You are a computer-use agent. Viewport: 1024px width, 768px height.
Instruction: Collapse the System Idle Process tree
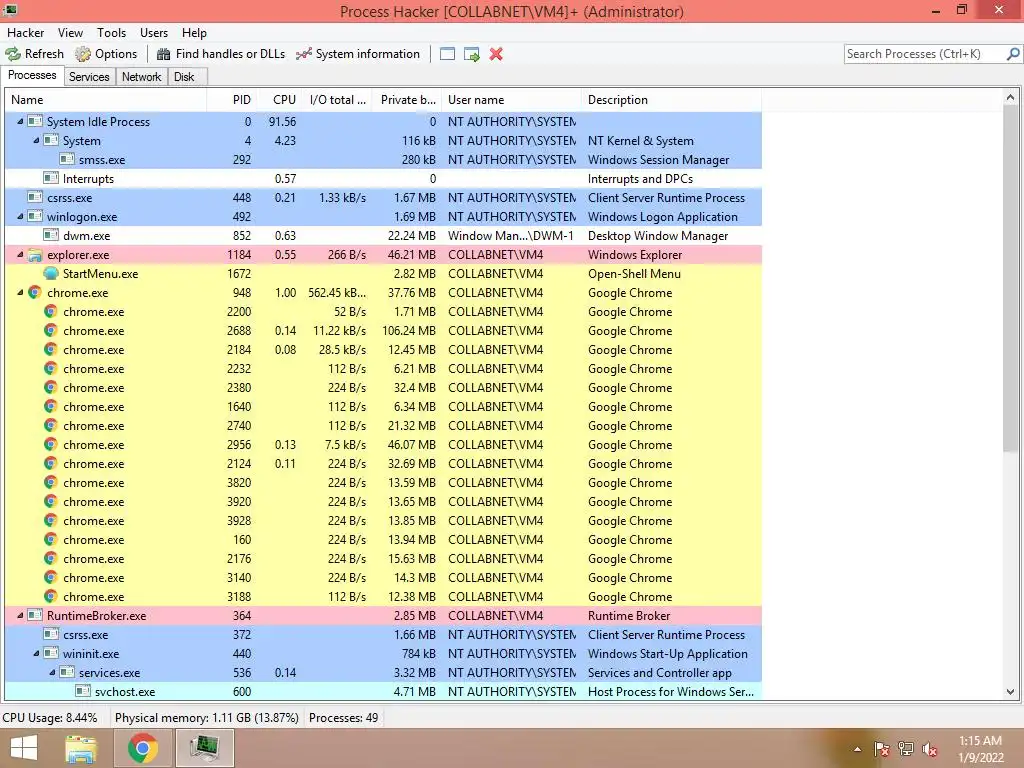pos(20,121)
